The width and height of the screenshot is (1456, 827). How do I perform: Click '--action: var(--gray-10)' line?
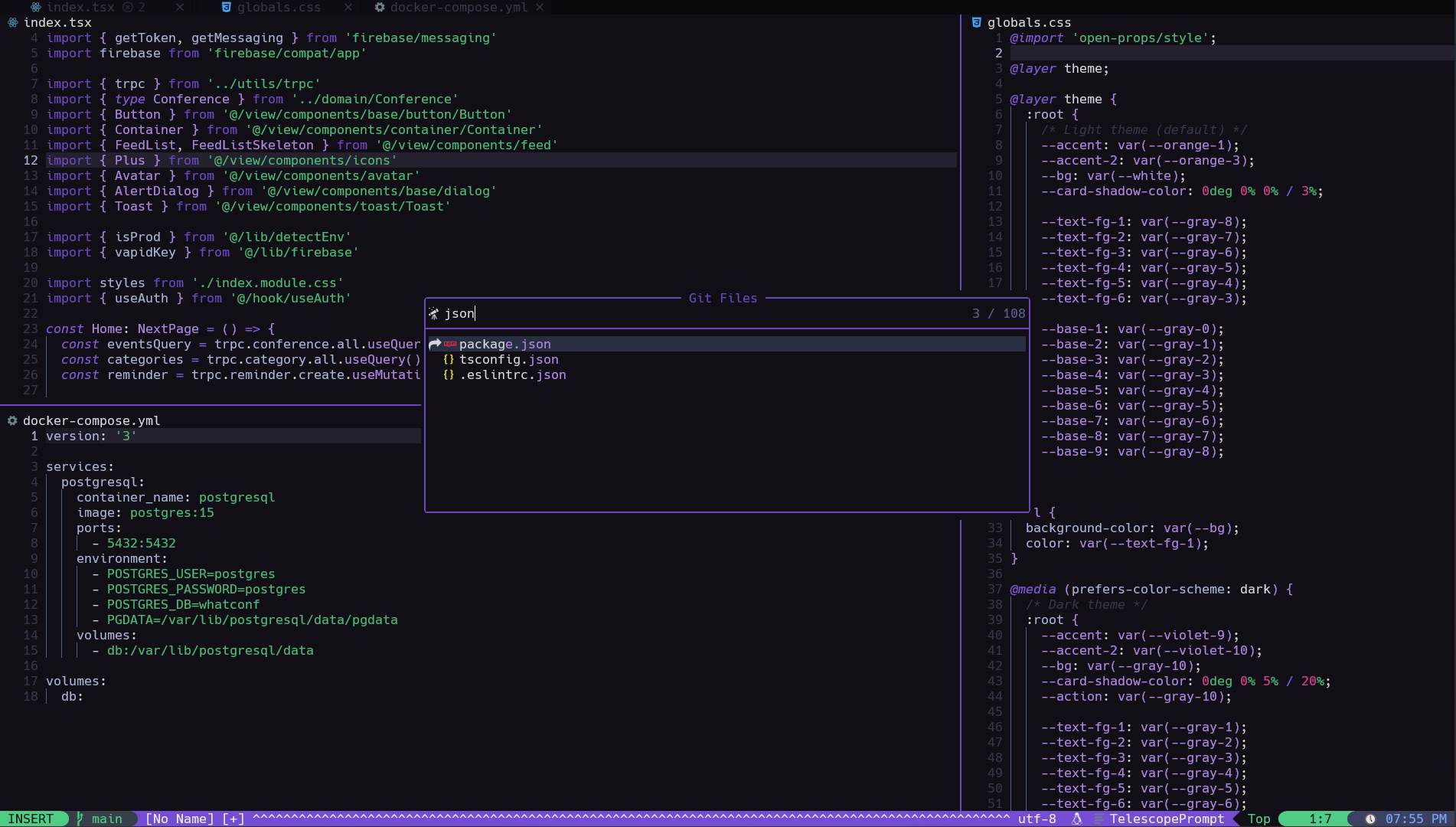pos(1136,696)
